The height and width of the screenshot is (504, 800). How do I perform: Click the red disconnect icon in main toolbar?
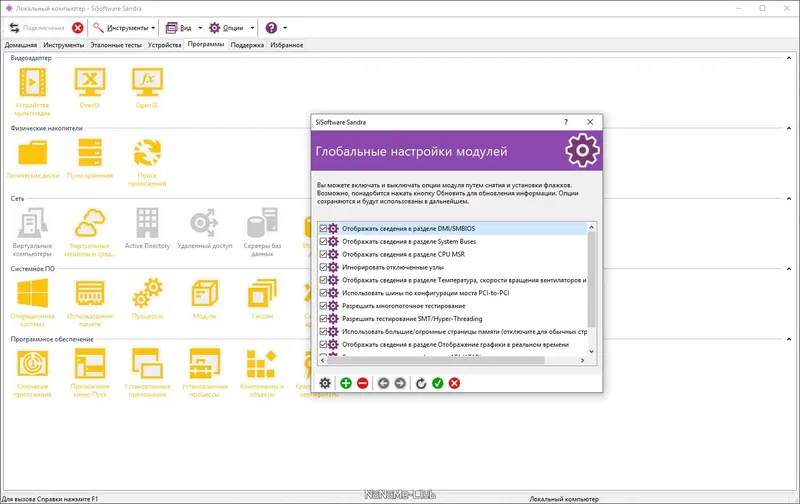tap(78, 28)
